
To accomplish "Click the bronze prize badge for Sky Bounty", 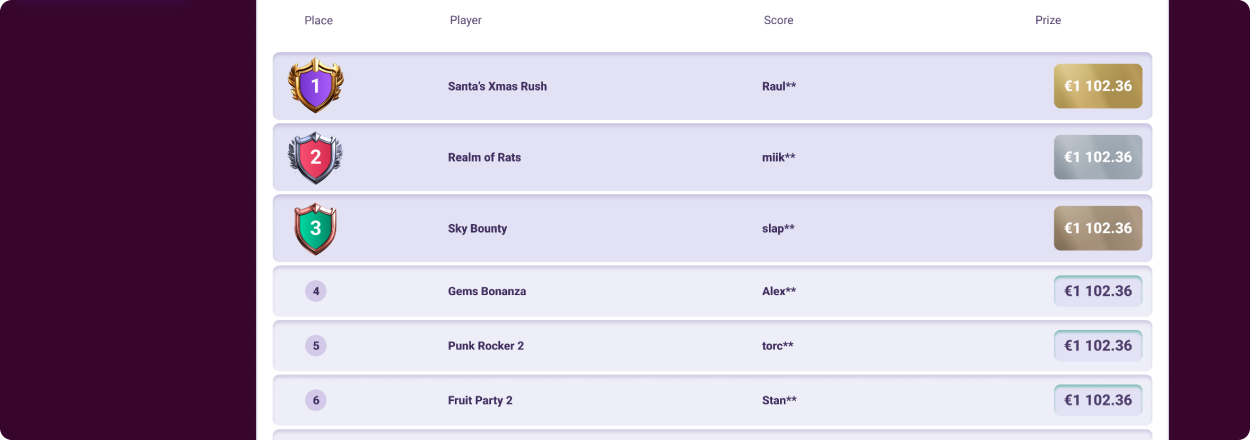I will (1098, 228).
